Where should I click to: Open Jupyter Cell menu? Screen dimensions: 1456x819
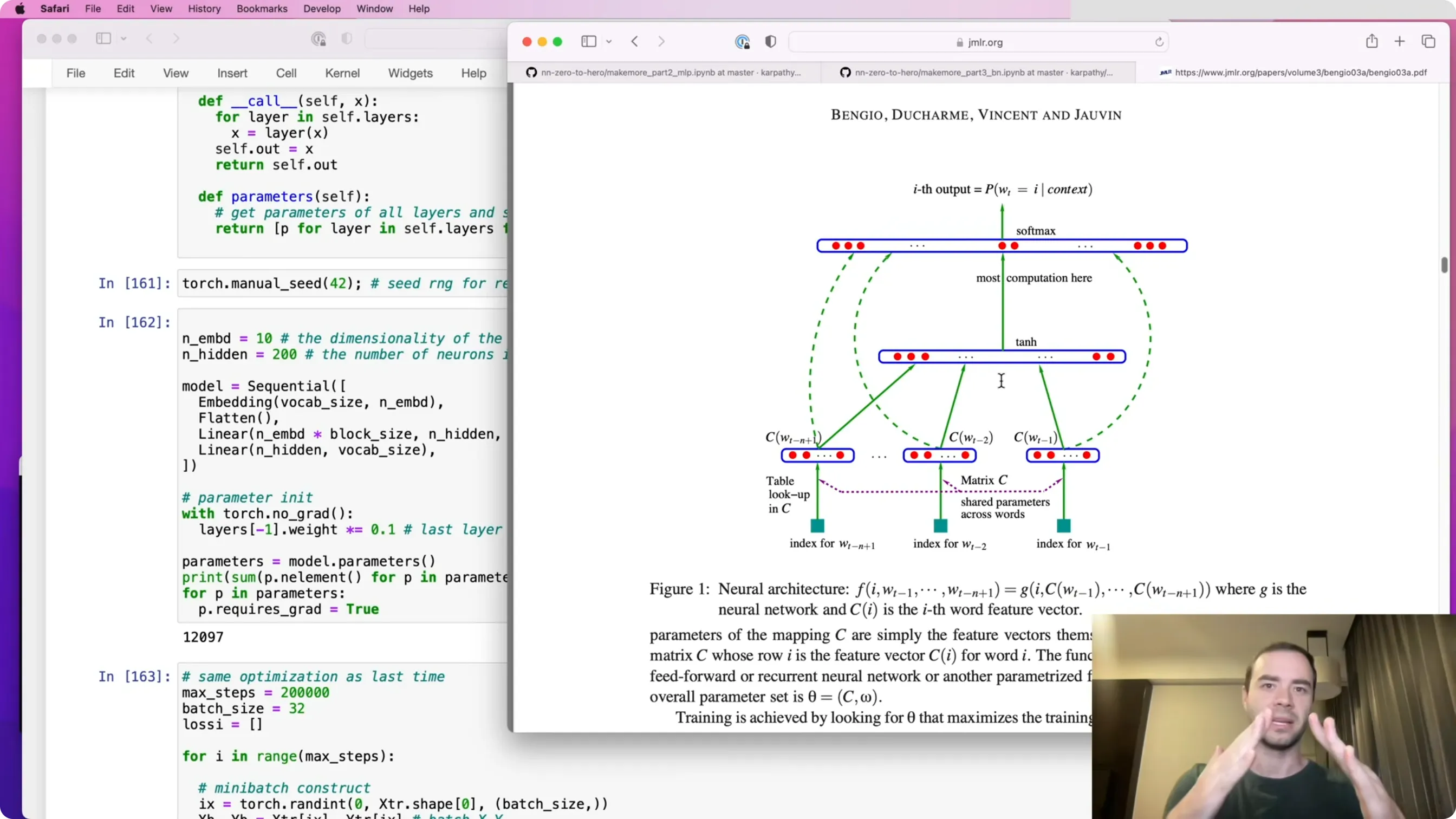click(286, 73)
